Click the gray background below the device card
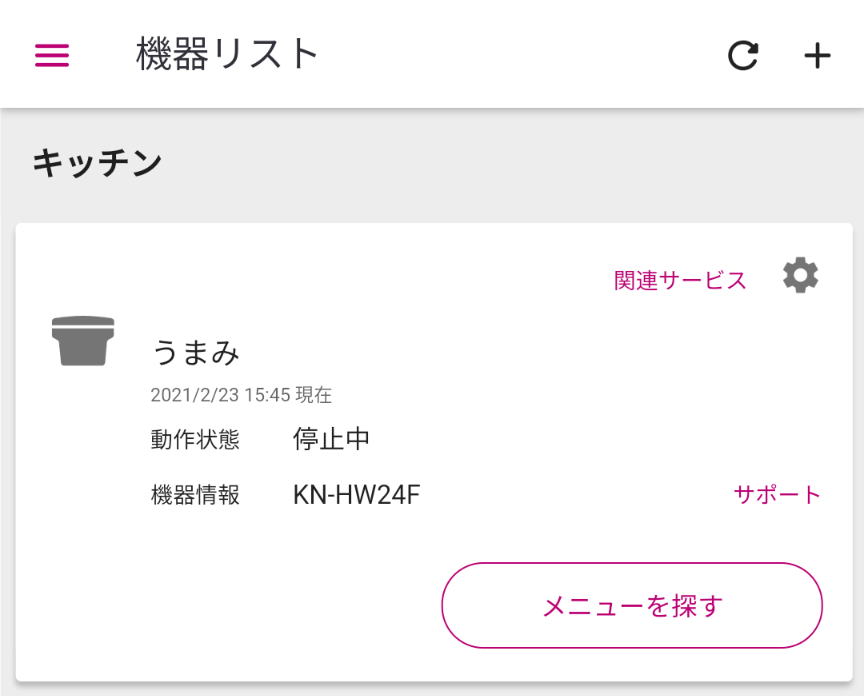 tap(432, 690)
